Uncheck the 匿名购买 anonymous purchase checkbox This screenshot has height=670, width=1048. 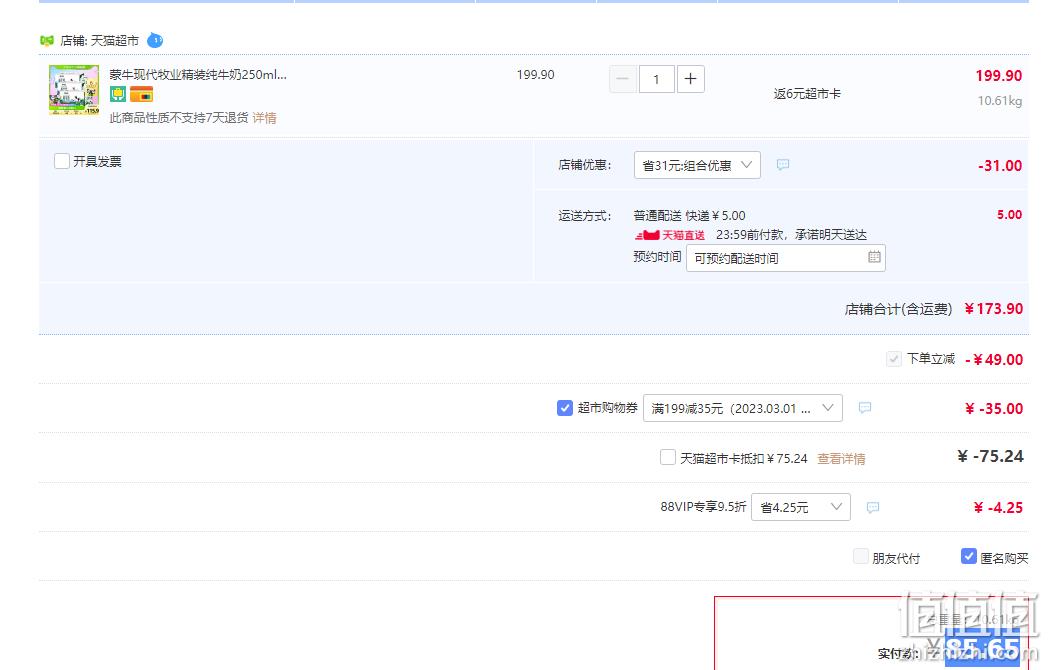coord(968,556)
